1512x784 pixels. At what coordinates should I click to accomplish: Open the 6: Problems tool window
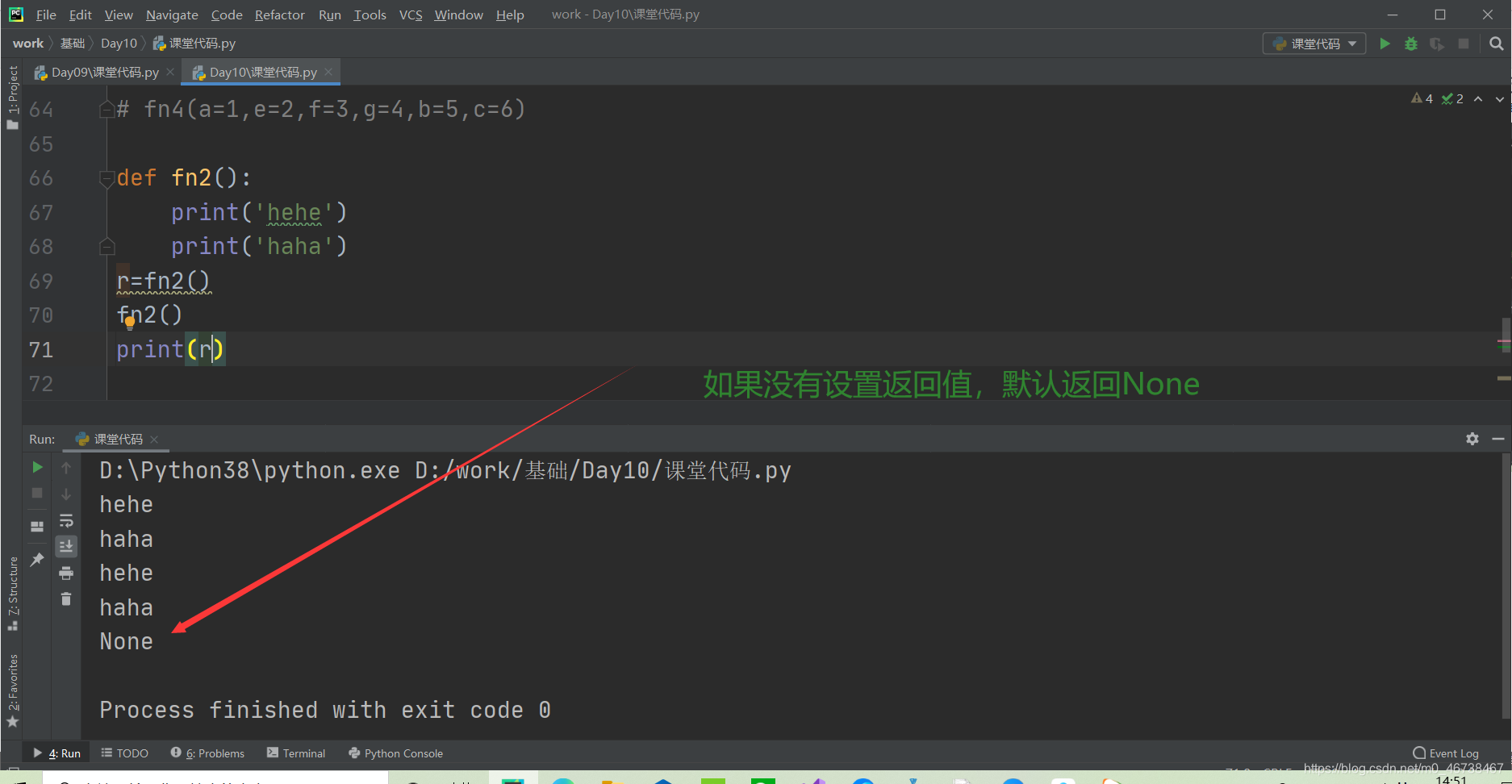coord(207,753)
